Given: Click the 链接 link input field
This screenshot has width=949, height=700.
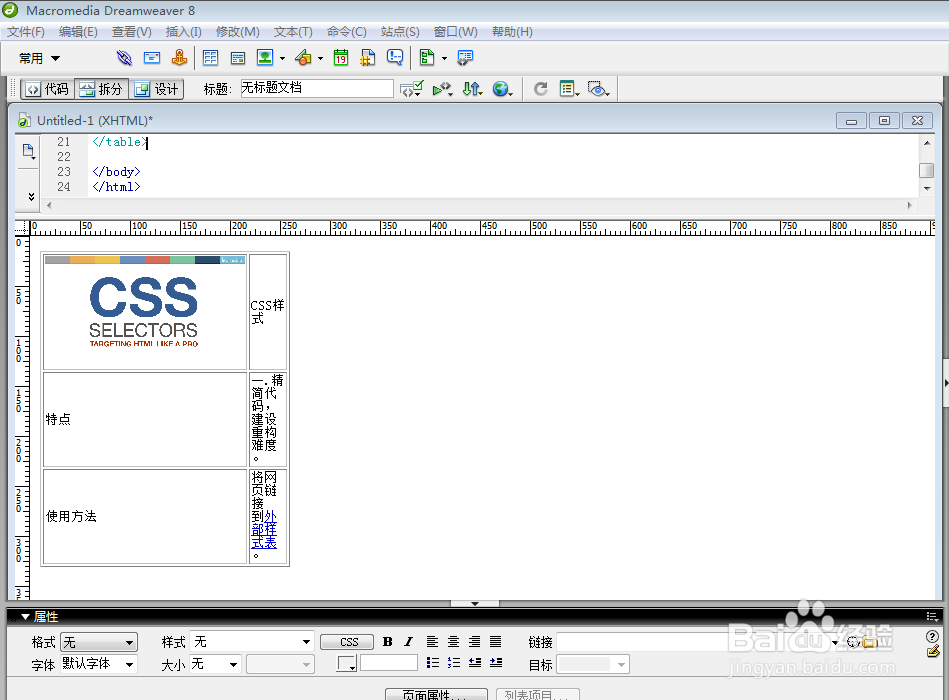Looking at the screenshot, I should pos(695,642).
